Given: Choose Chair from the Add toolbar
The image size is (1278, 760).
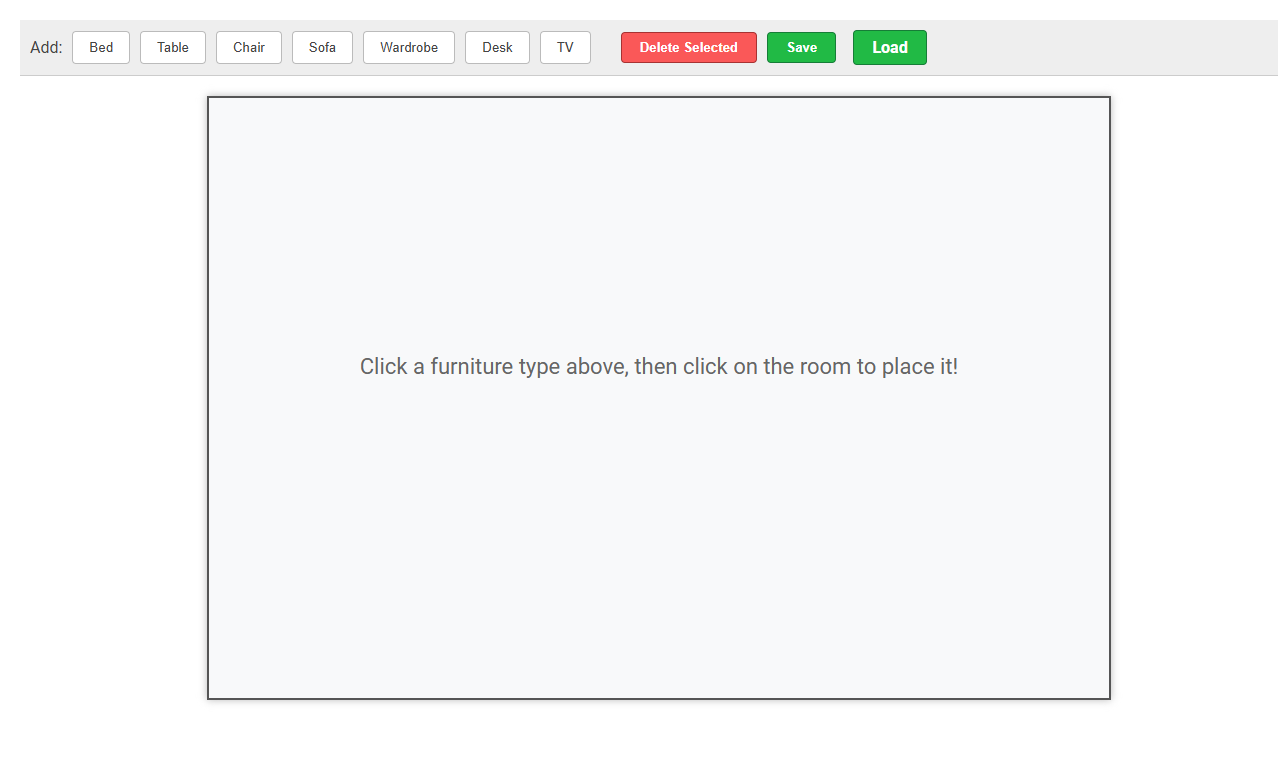Looking at the screenshot, I should tap(248, 47).
